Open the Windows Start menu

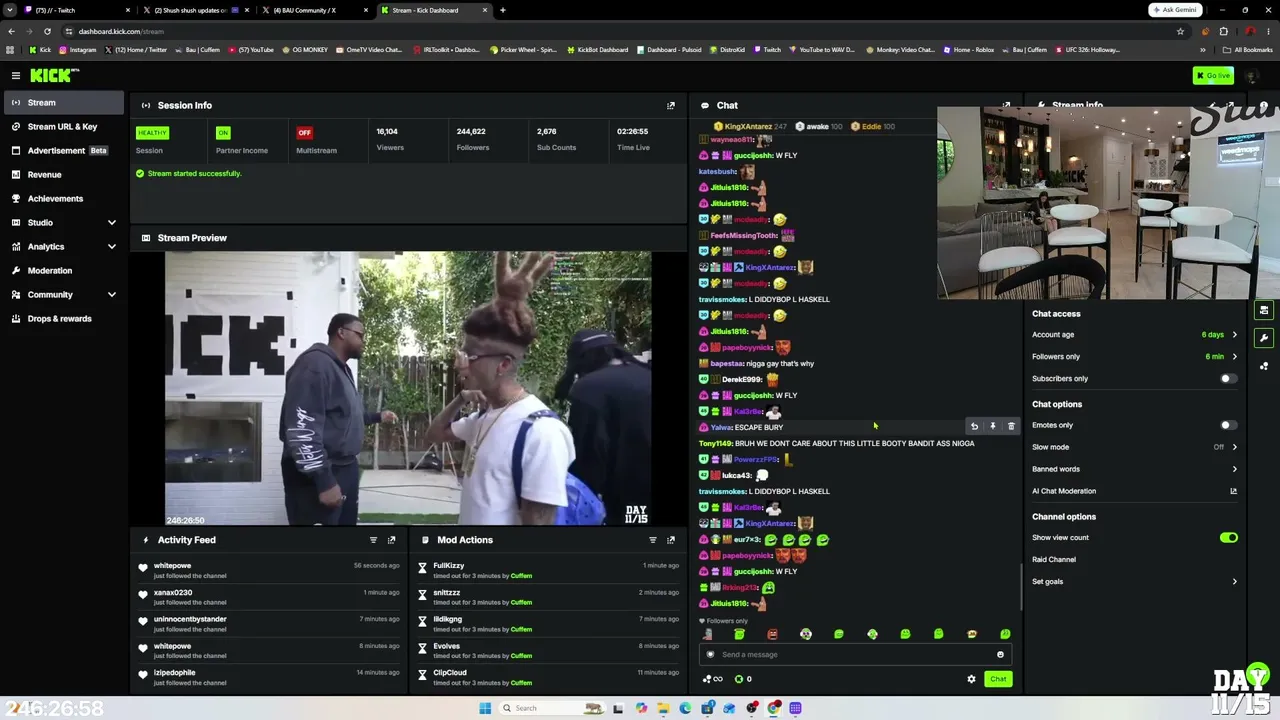485,708
